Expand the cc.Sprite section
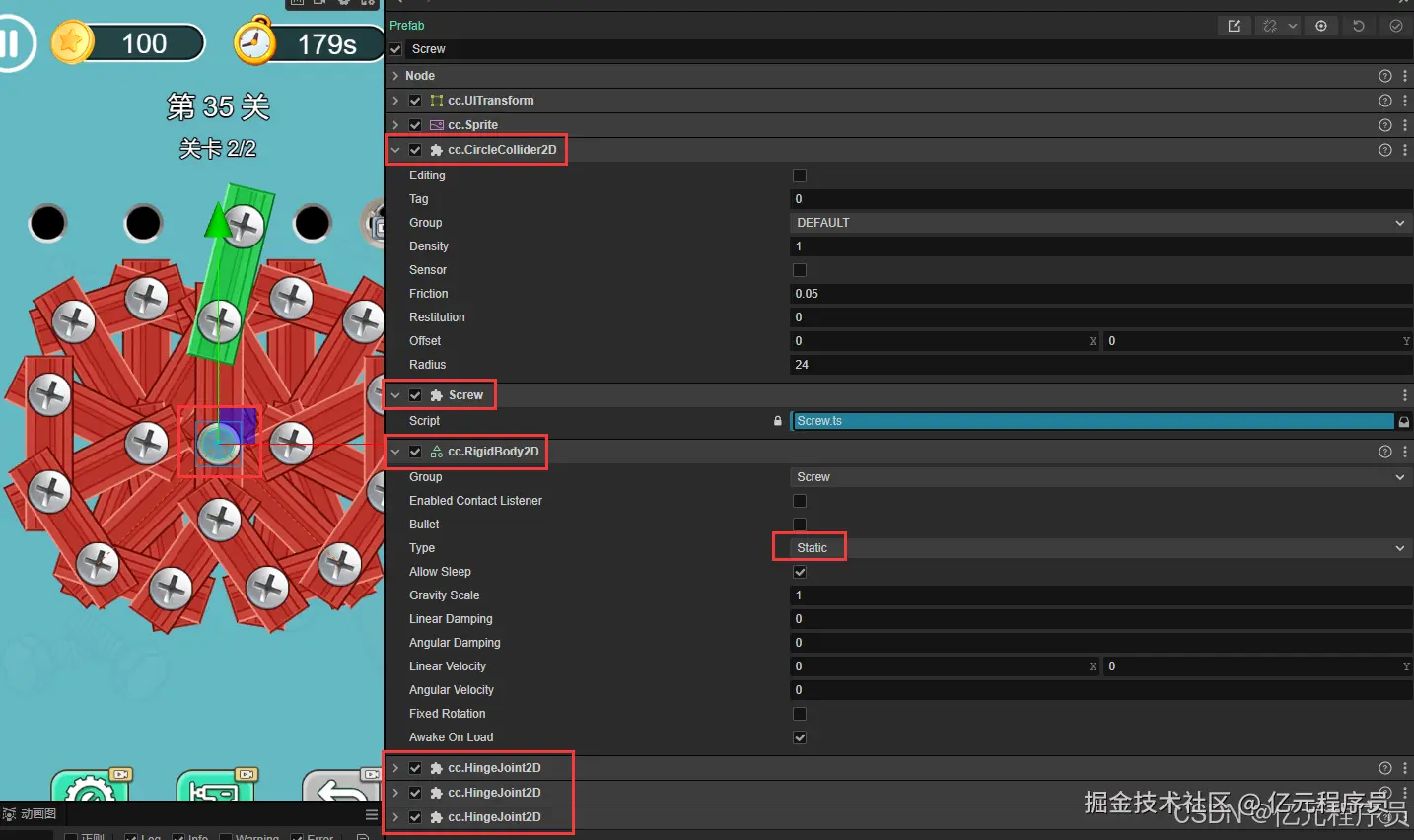Viewport: 1414px width, 840px height. (395, 125)
